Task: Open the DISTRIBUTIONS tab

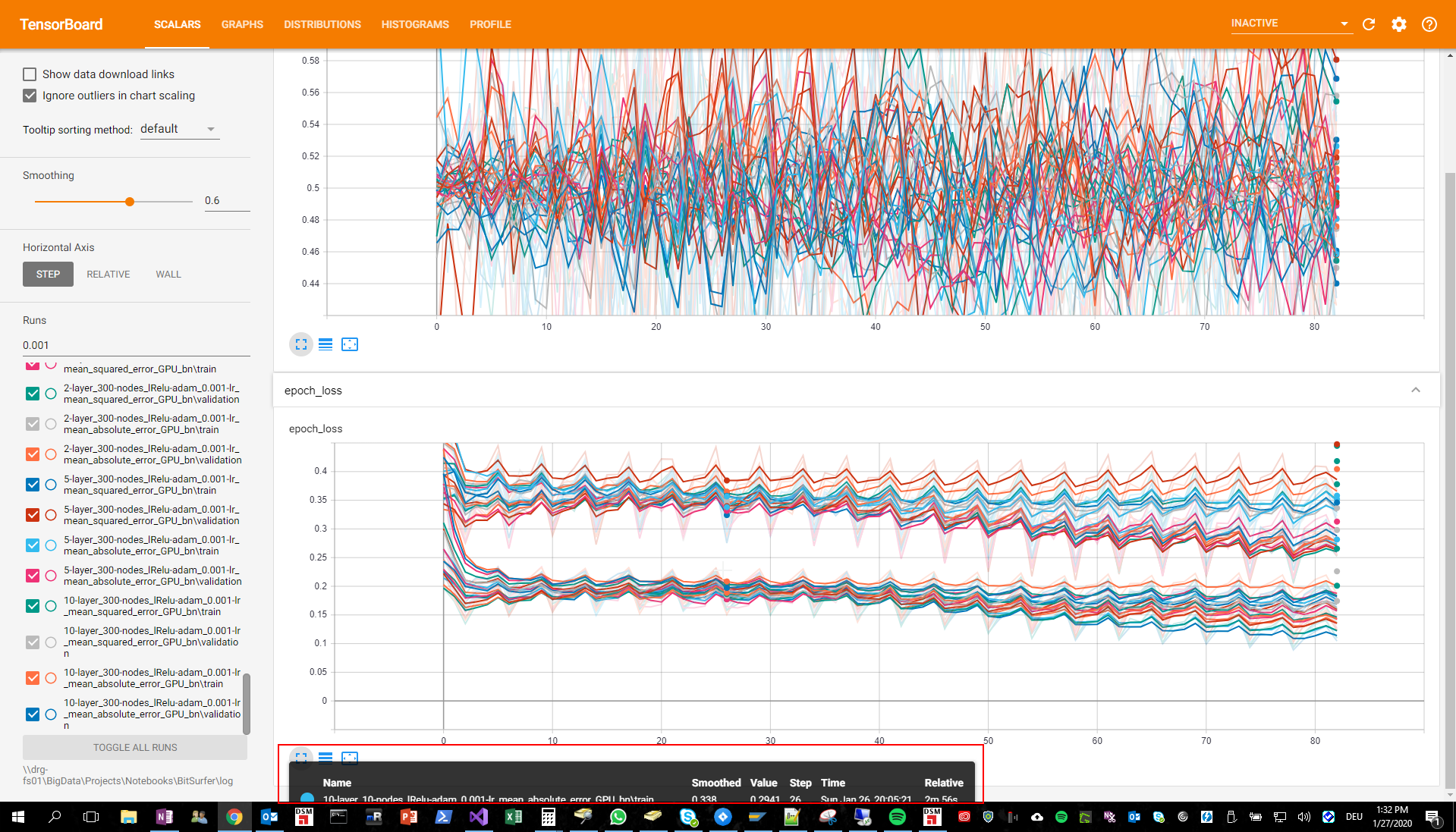Action: [322, 24]
